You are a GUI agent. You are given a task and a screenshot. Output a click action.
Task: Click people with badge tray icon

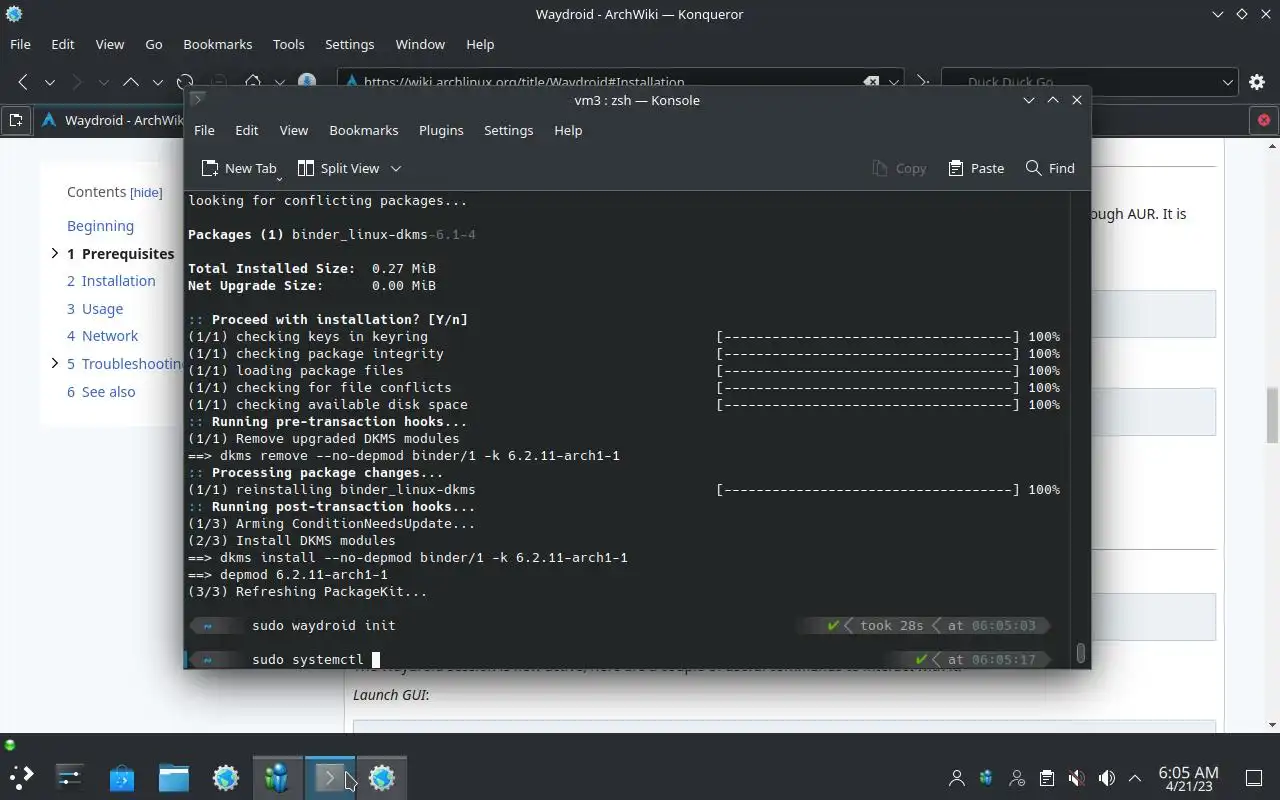[x=1017, y=778]
